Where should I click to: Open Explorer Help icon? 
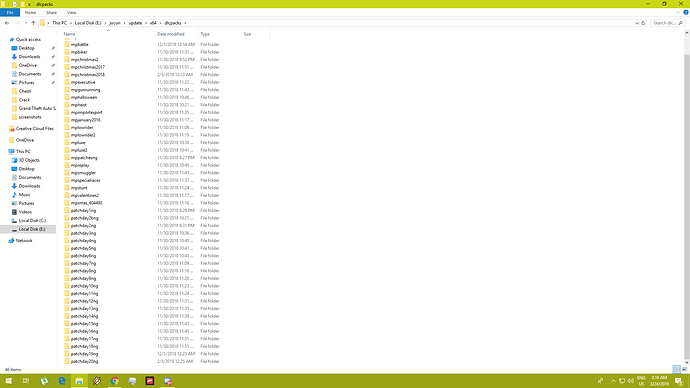pos(686,13)
